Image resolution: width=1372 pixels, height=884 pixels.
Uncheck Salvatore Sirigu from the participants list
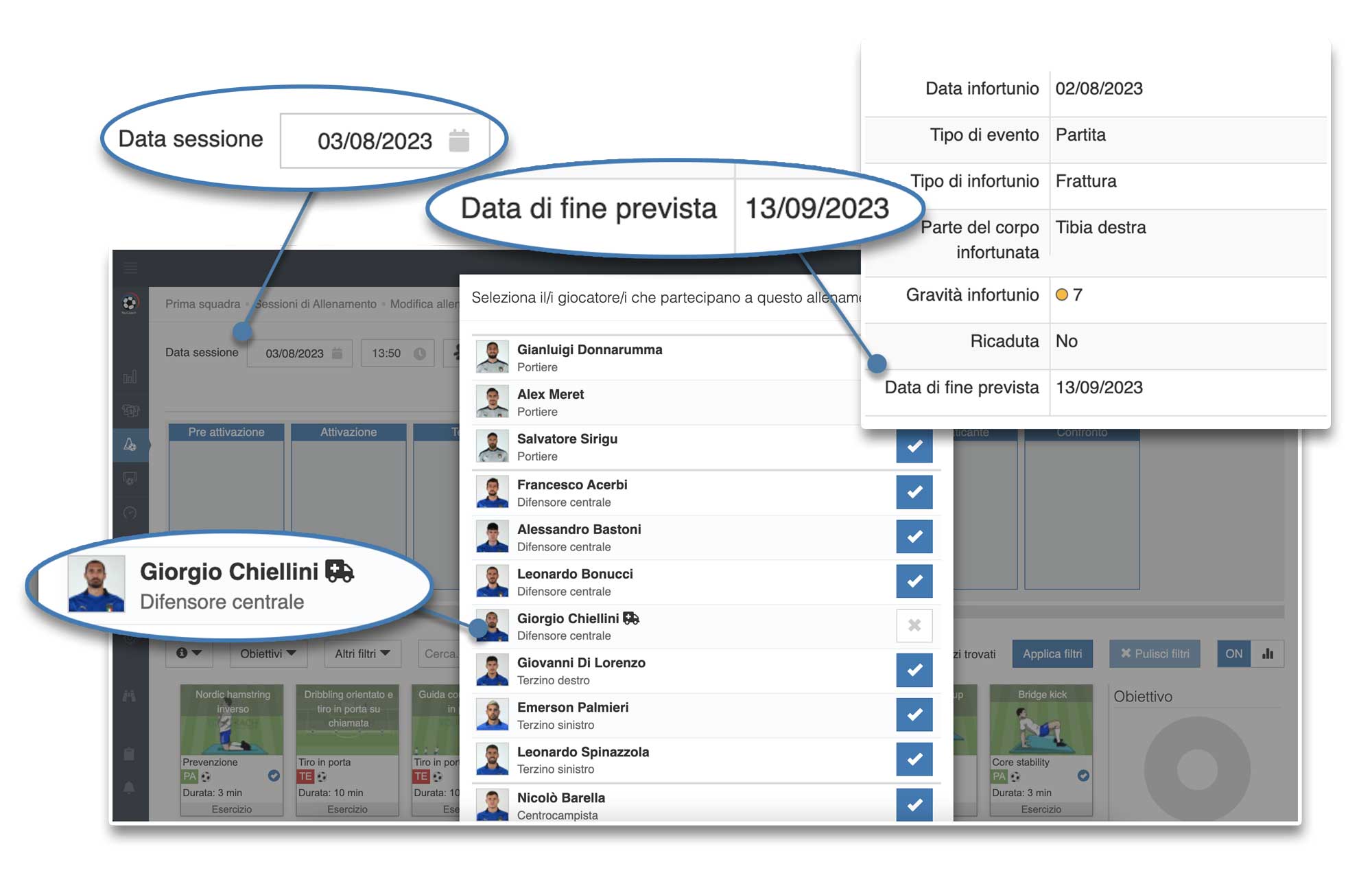point(914,446)
